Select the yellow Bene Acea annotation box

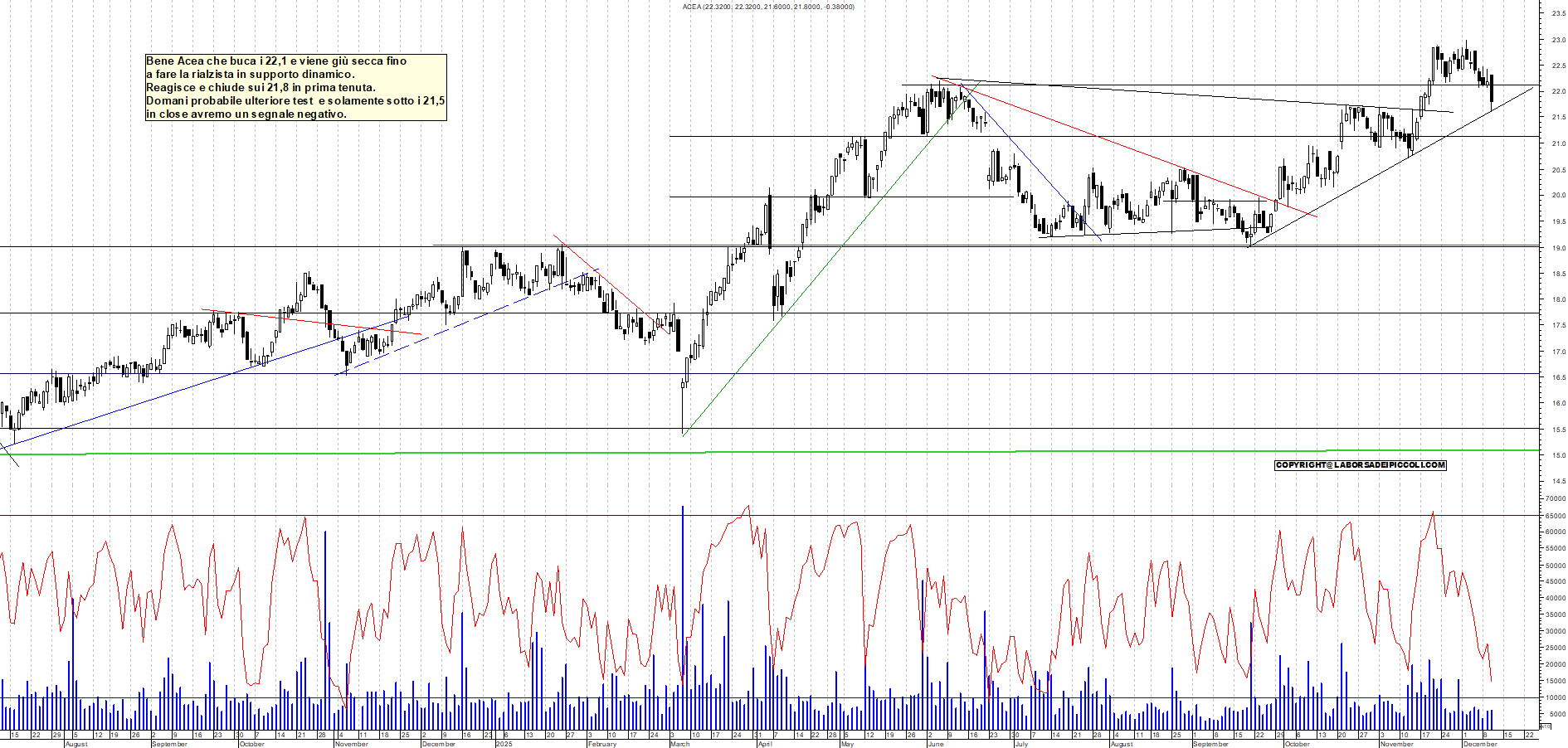coord(295,87)
